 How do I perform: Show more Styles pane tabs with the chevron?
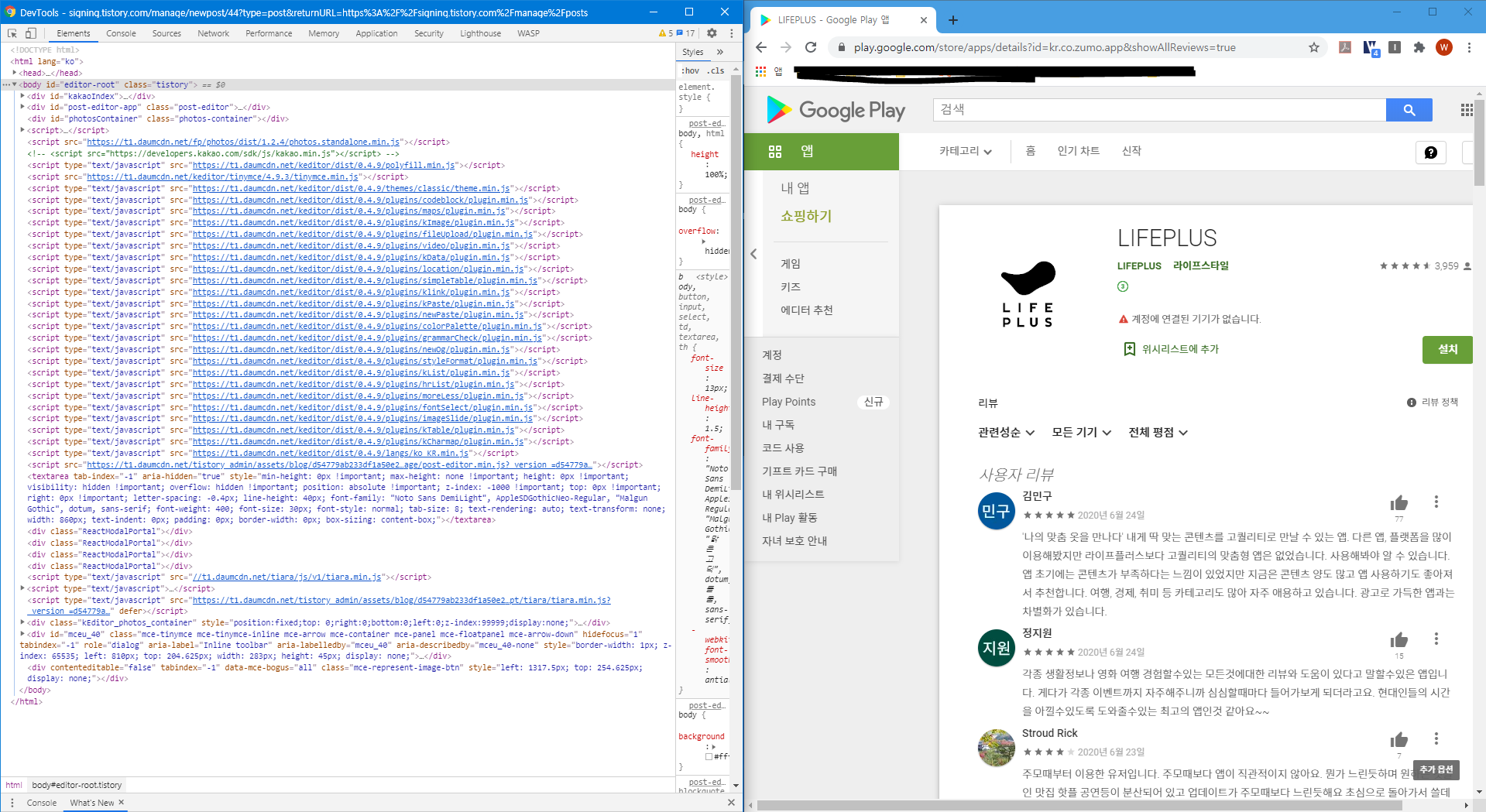click(720, 52)
